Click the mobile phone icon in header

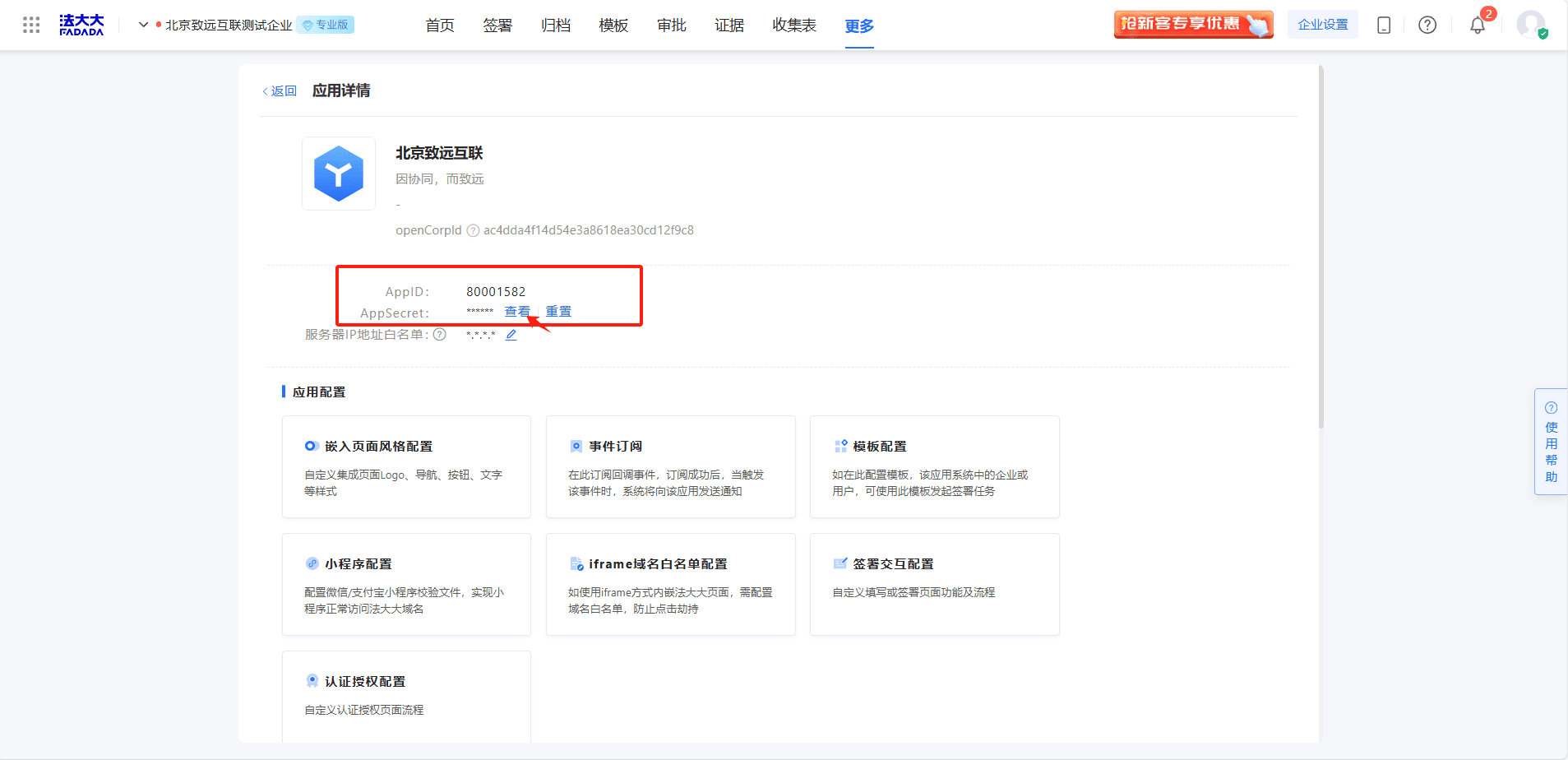pos(1384,25)
